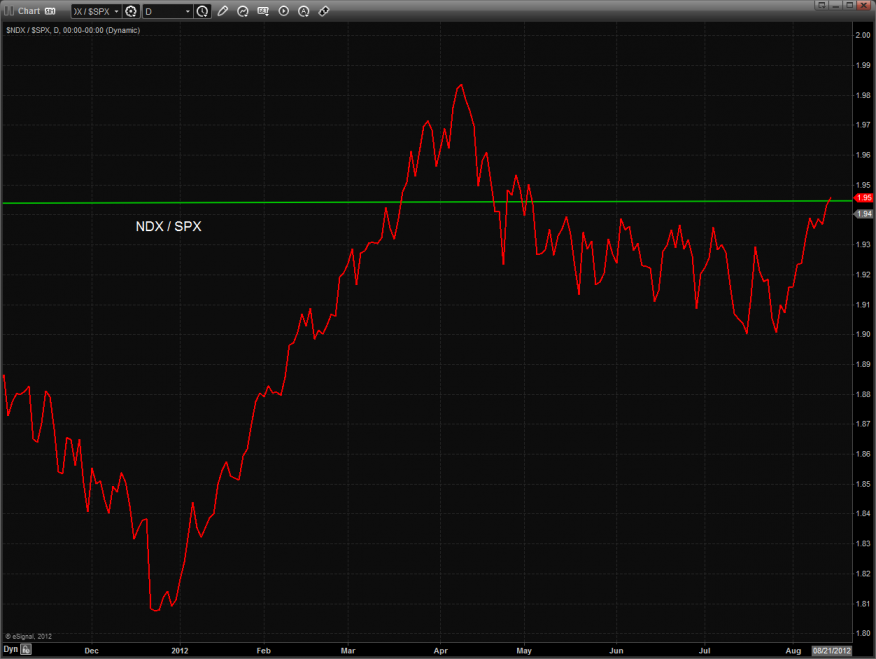Click the circled A alerts icon
The image size is (876, 659).
pos(304,11)
